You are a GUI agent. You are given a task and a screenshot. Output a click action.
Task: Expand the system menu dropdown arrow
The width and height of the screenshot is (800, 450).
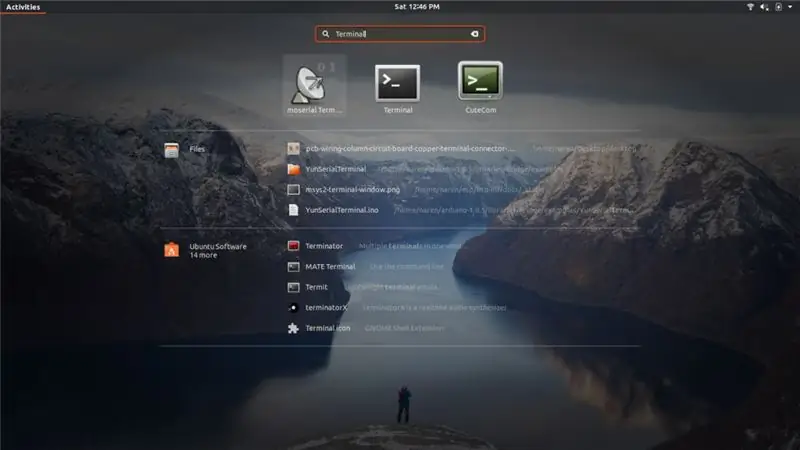(x=790, y=7)
